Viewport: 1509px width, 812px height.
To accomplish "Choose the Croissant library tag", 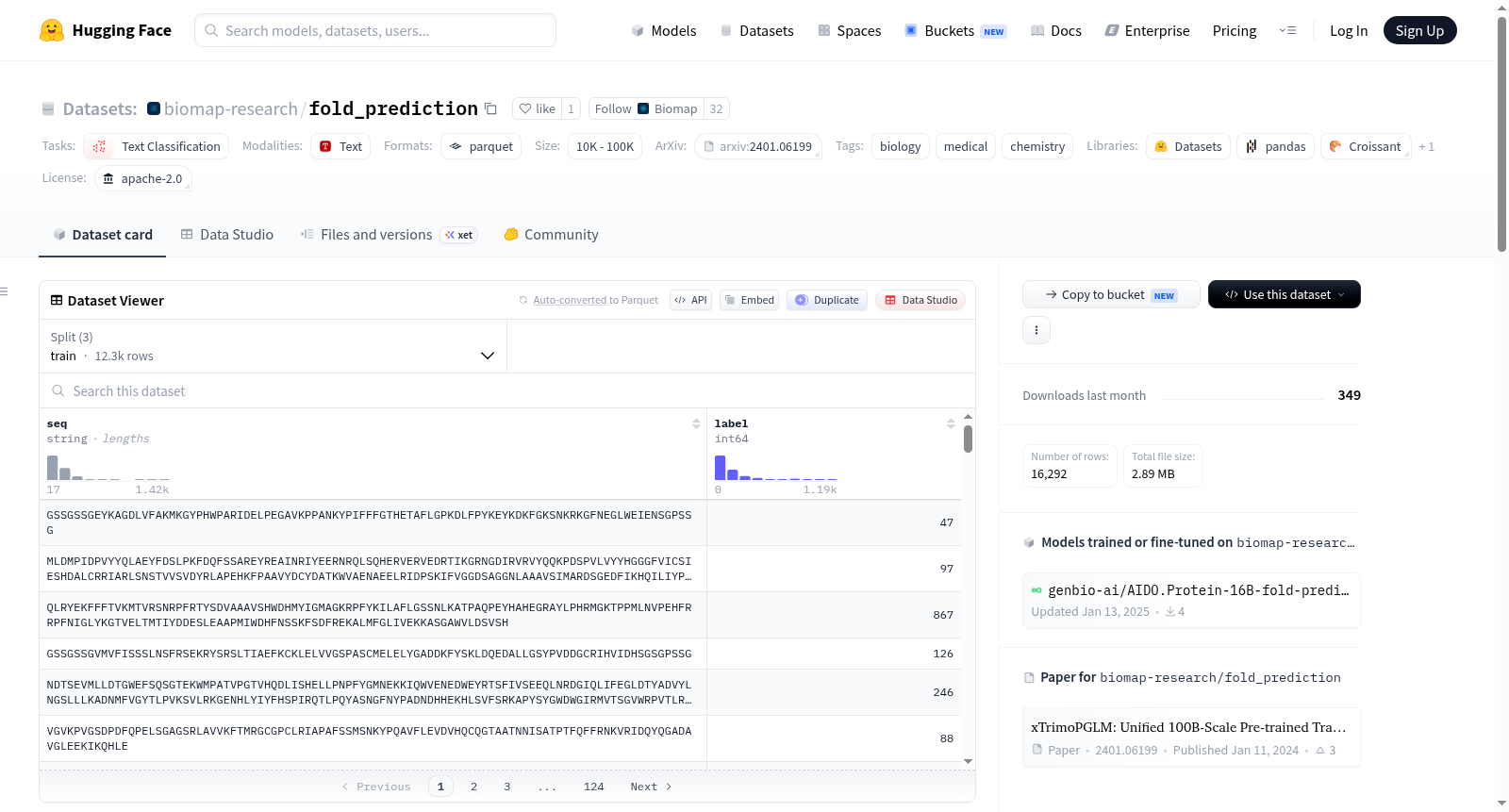I will 1366,146.
